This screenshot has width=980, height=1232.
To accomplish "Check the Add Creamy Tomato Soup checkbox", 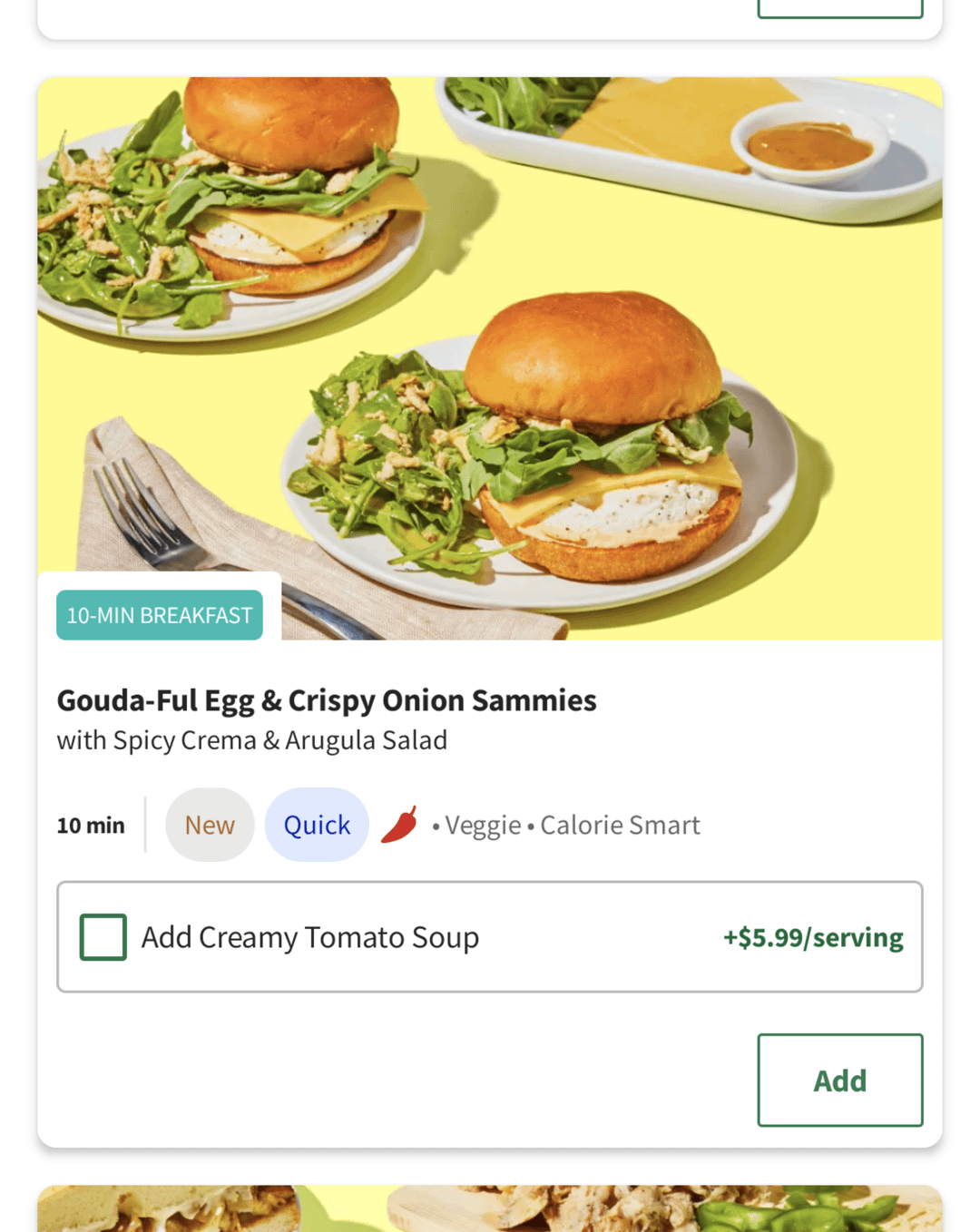I will (x=103, y=937).
